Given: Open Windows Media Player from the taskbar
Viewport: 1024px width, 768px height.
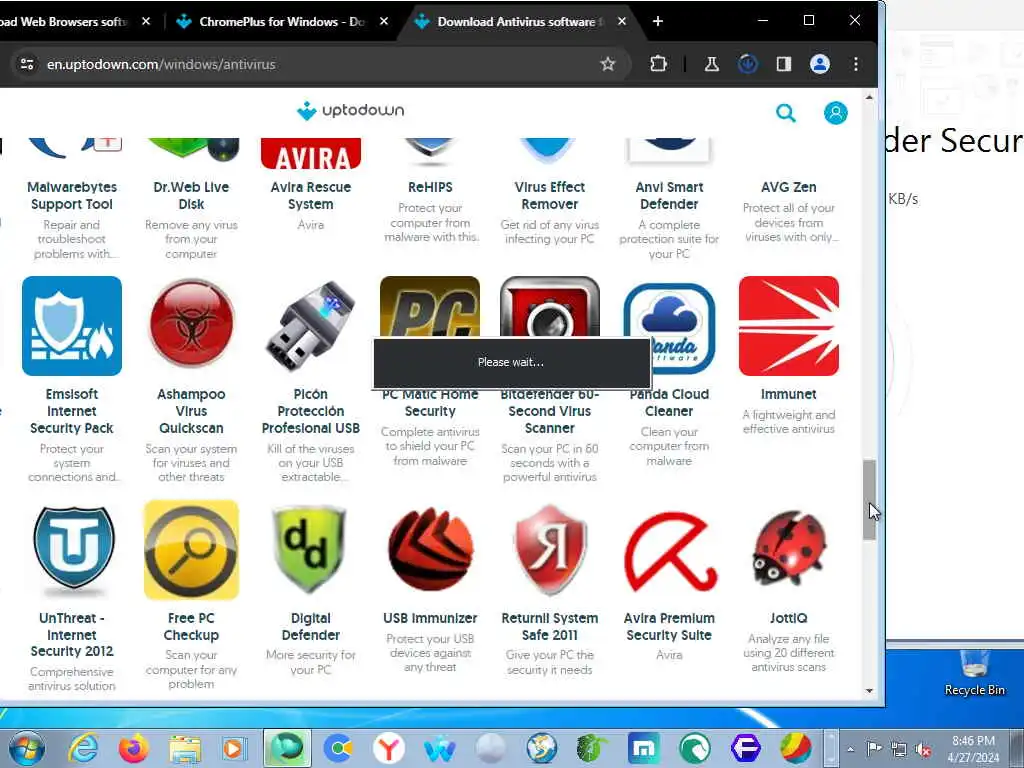Looking at the screenshot, I should pos(234,748).
